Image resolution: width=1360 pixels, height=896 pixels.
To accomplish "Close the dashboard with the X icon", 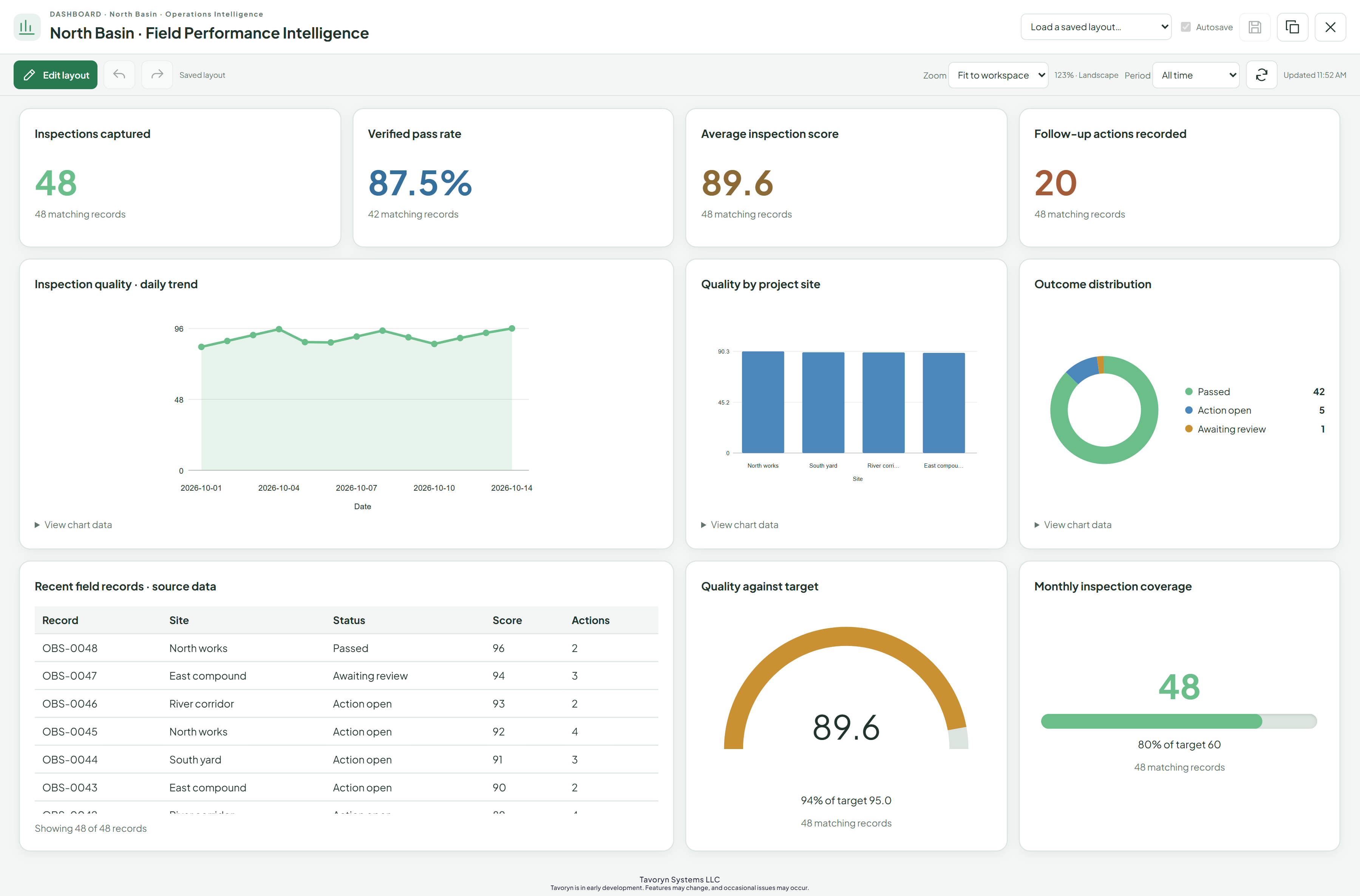I will [1330, 27].
